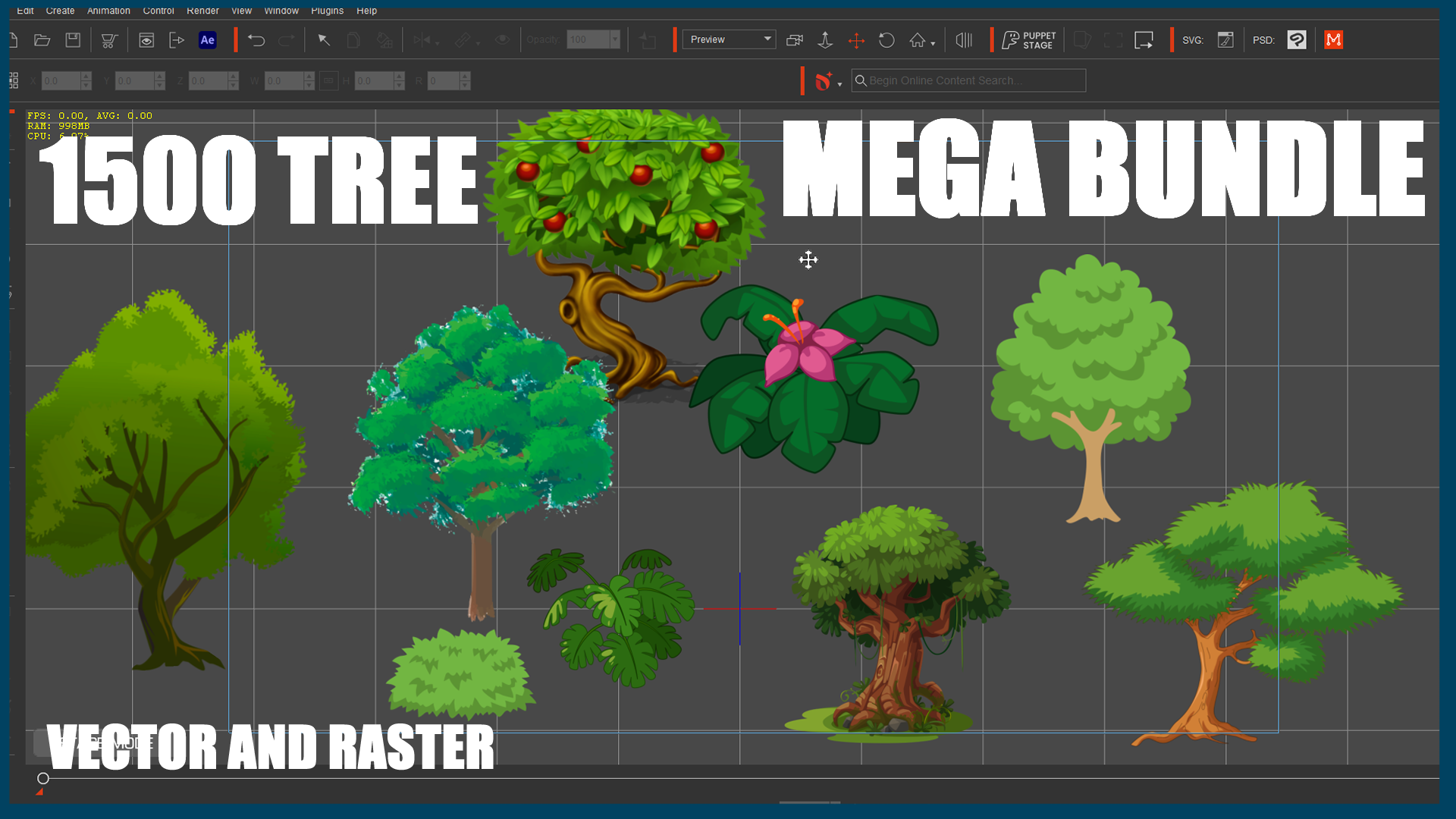Select the arrow pointer tool
The image size is (1456, 819).
(x=324, y=40)
